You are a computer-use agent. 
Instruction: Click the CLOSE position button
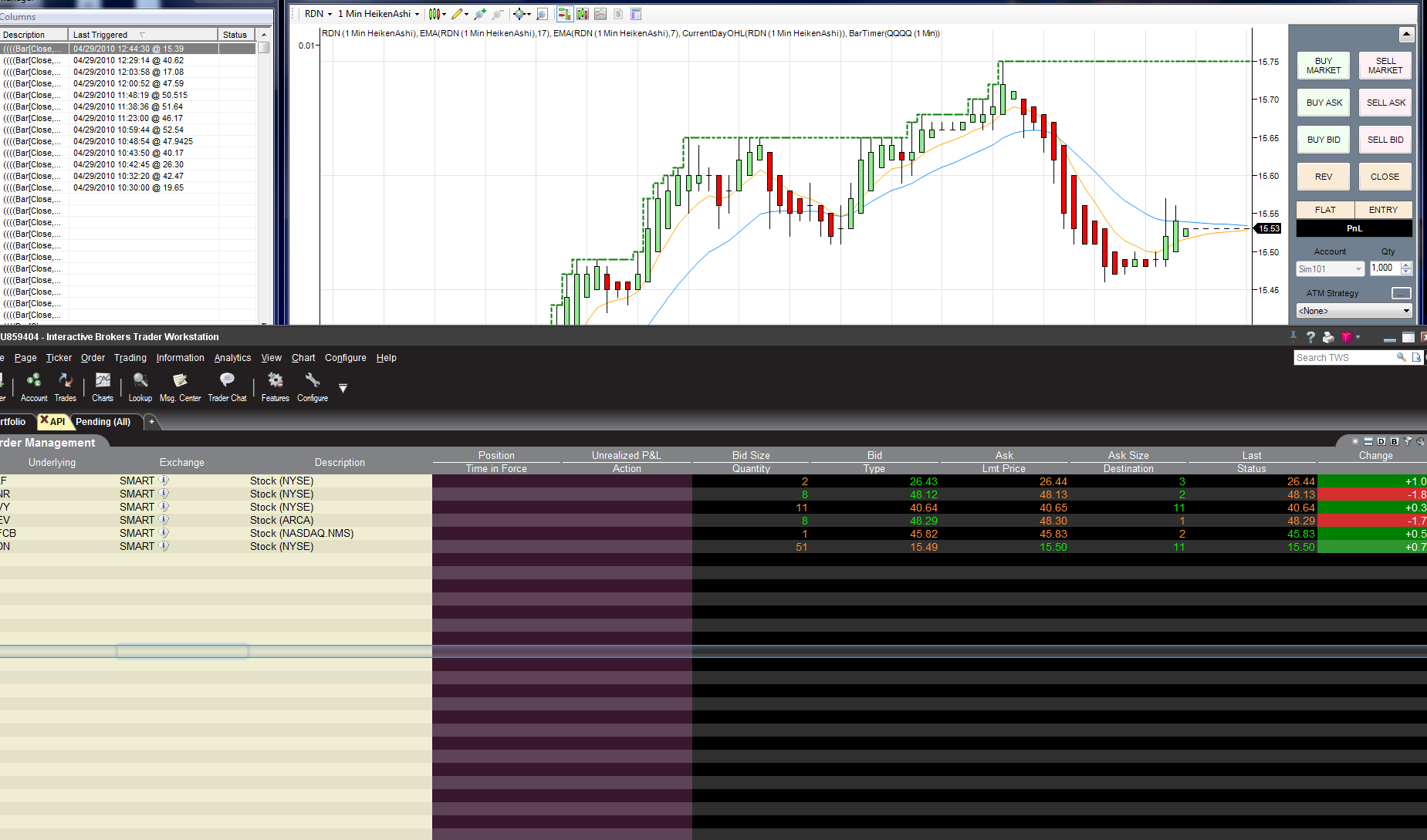(1385, 177)
